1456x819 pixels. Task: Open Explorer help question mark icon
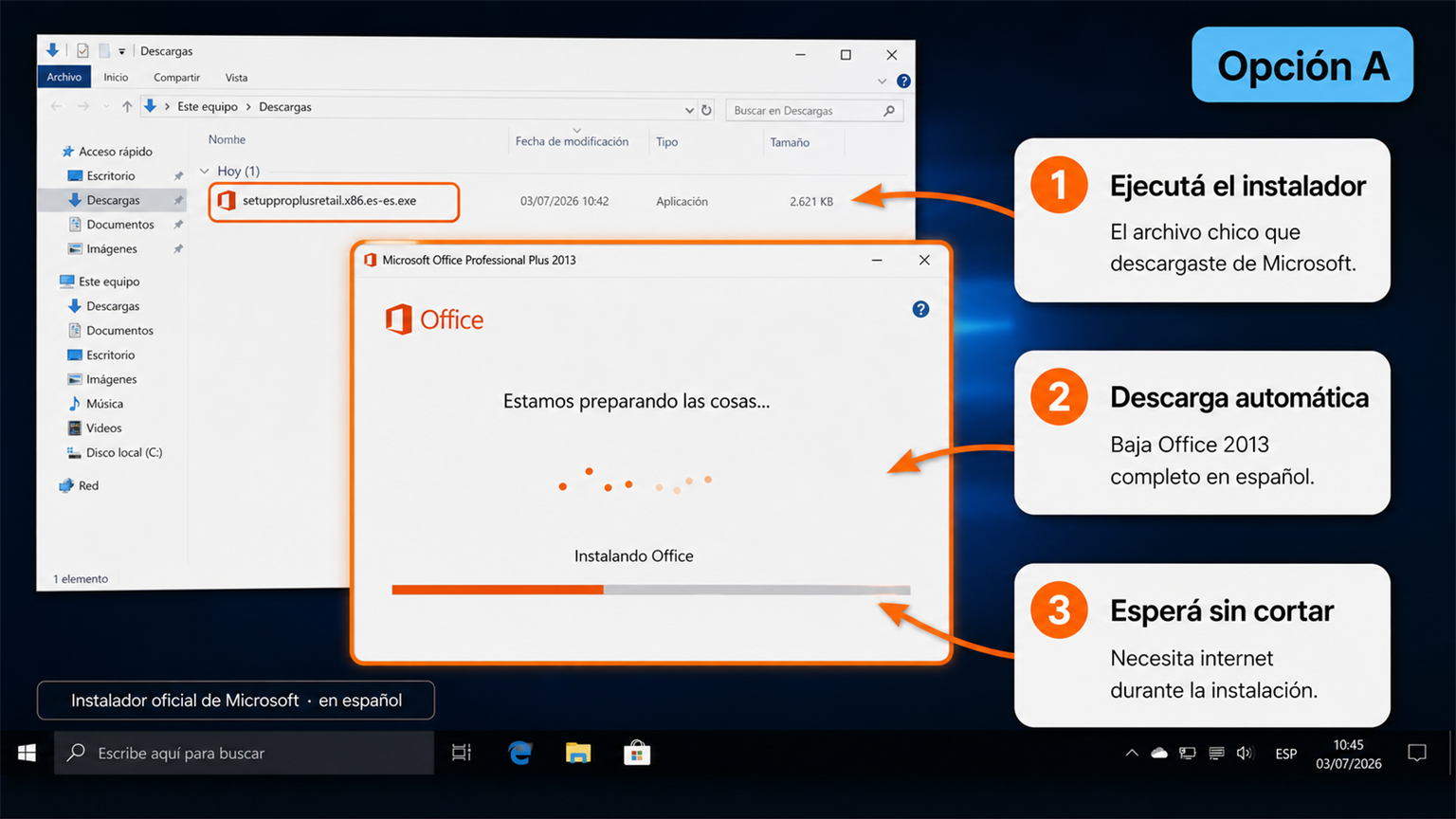pos(903,82)
